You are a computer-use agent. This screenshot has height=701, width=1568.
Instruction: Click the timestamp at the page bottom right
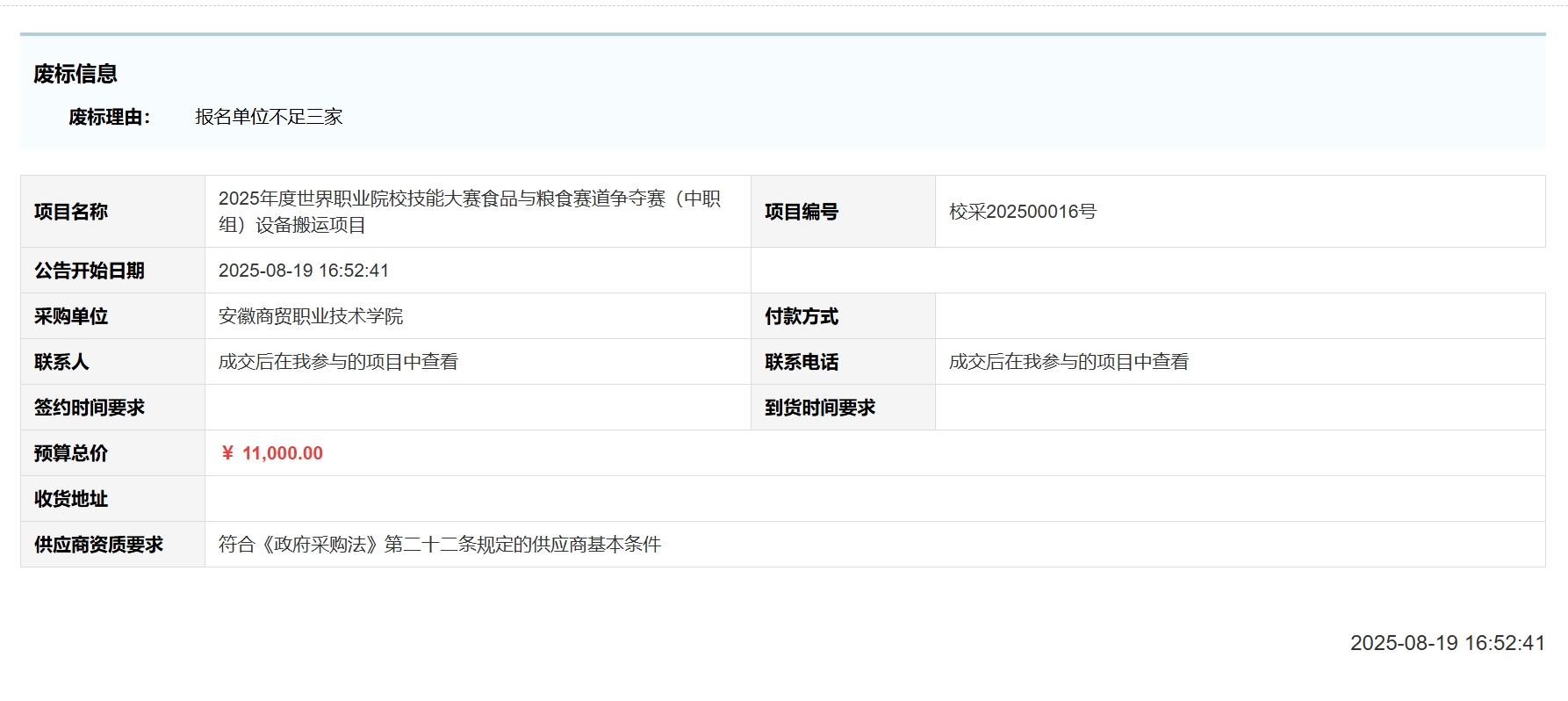coord(1447,643)
